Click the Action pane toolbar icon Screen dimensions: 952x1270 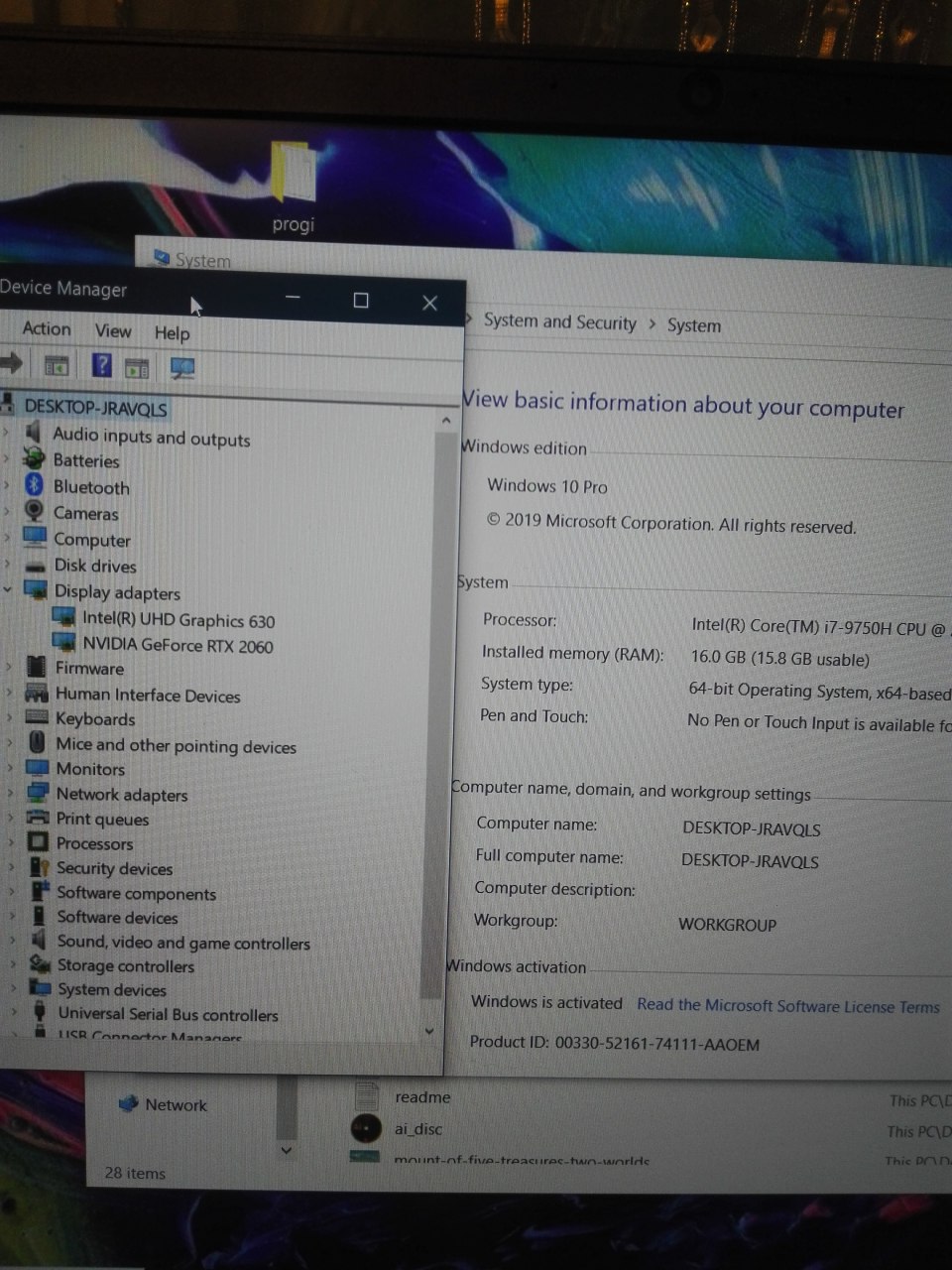pos(137,367)
